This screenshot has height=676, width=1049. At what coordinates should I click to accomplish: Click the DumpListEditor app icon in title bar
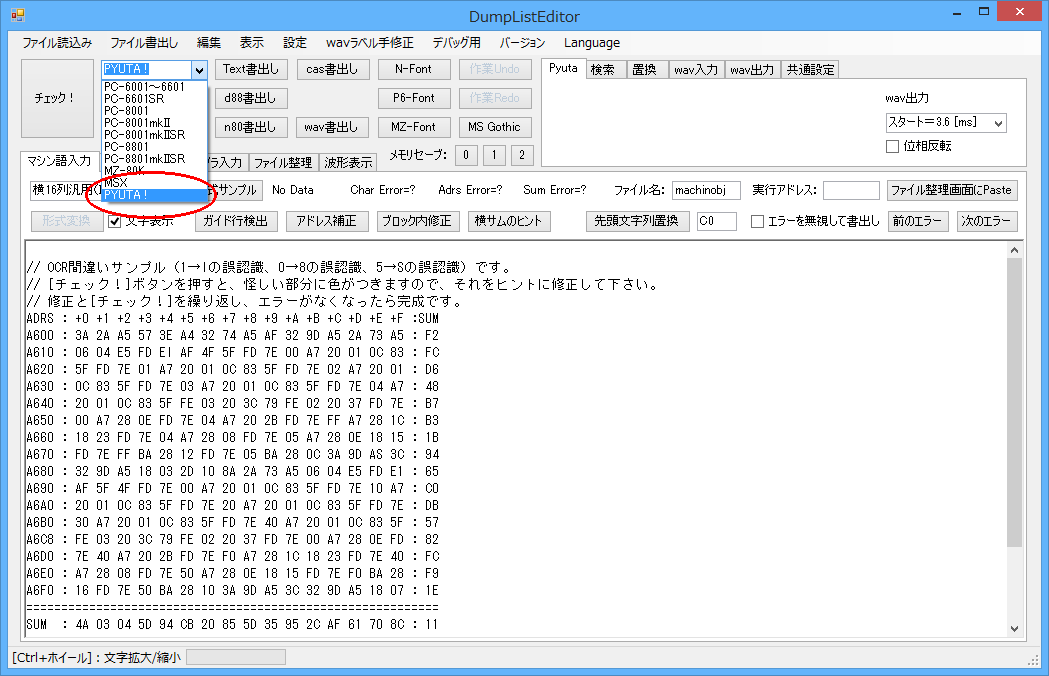click(17, 15)
